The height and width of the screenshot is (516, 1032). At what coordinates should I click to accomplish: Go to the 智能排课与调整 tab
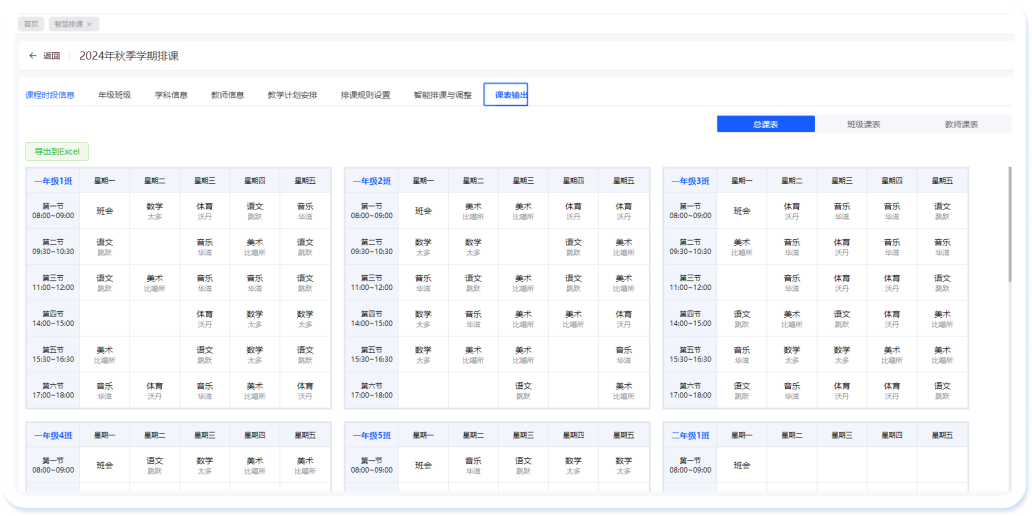443,95
